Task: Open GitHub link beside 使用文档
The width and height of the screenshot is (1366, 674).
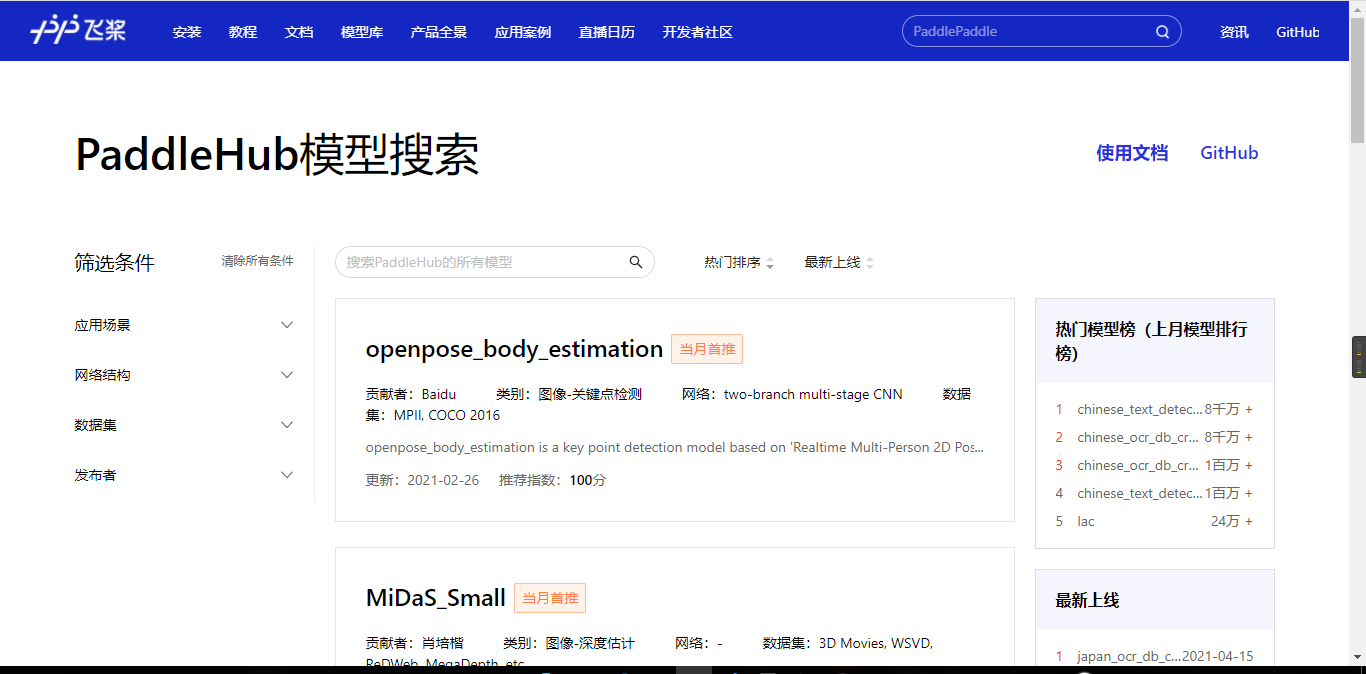Action: 1229,153
